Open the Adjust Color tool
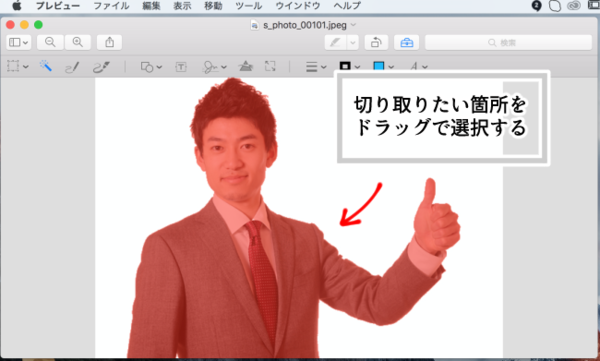The width and height of the screenshot is (600, 361). 245,67
